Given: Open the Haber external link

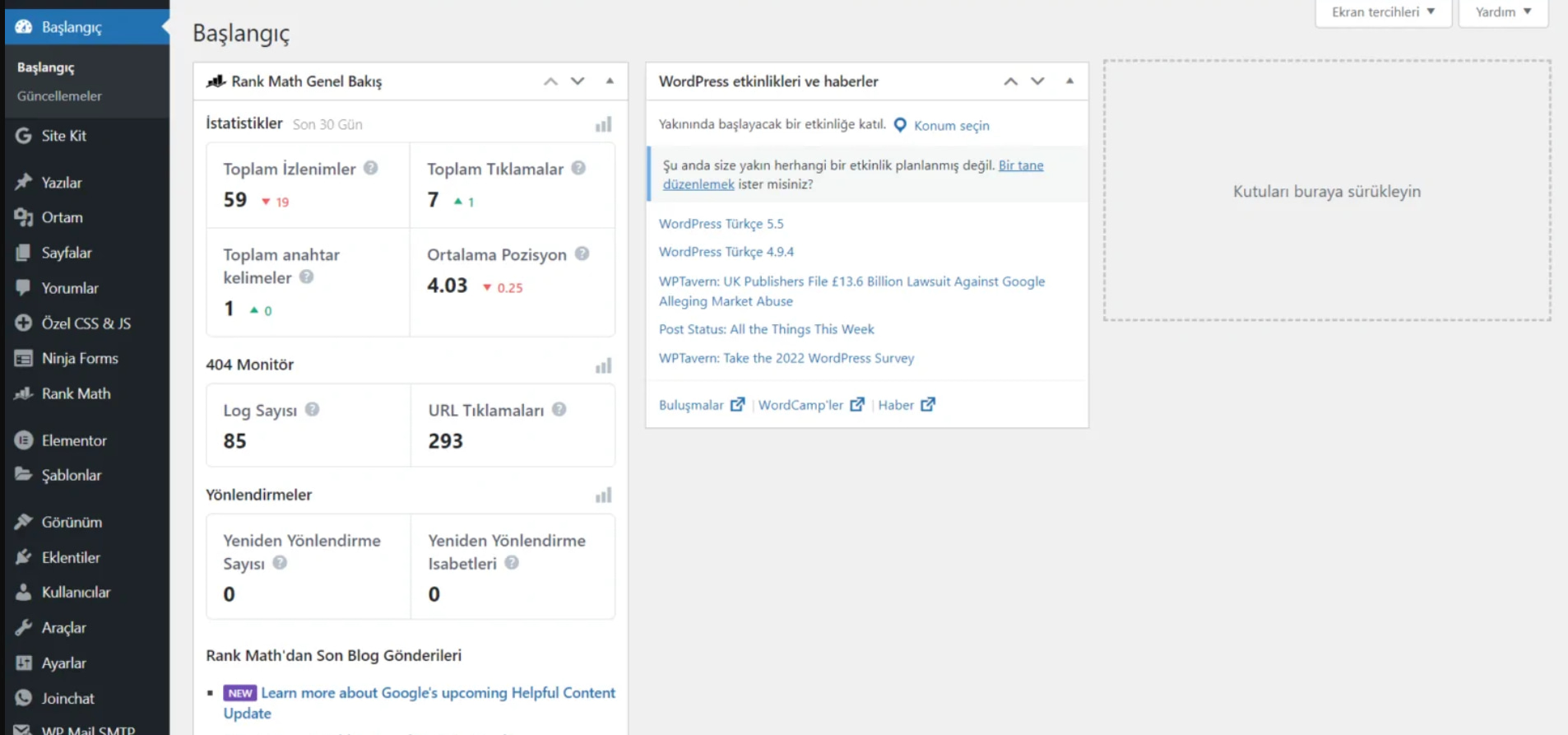Looking at the screenshot, I should [x=906, y=405].
